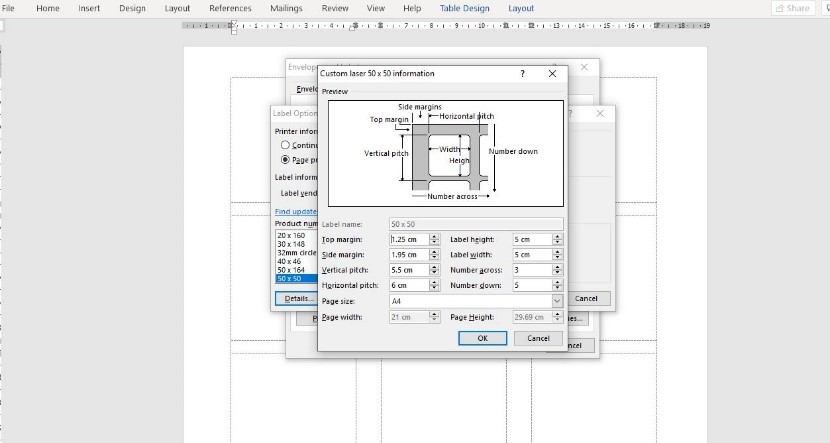
Task: Select 50 x 164 in product list
Action: [296, 269]
